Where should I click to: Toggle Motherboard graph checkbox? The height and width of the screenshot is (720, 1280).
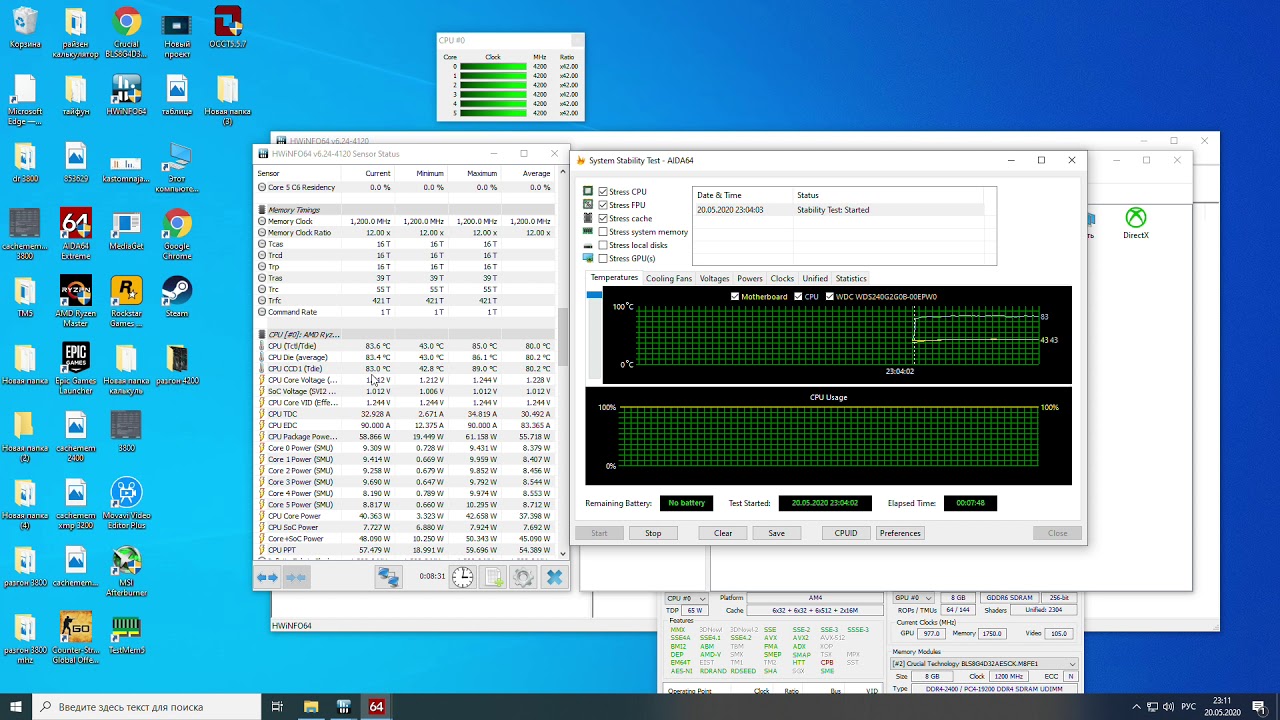click(735, 296)
